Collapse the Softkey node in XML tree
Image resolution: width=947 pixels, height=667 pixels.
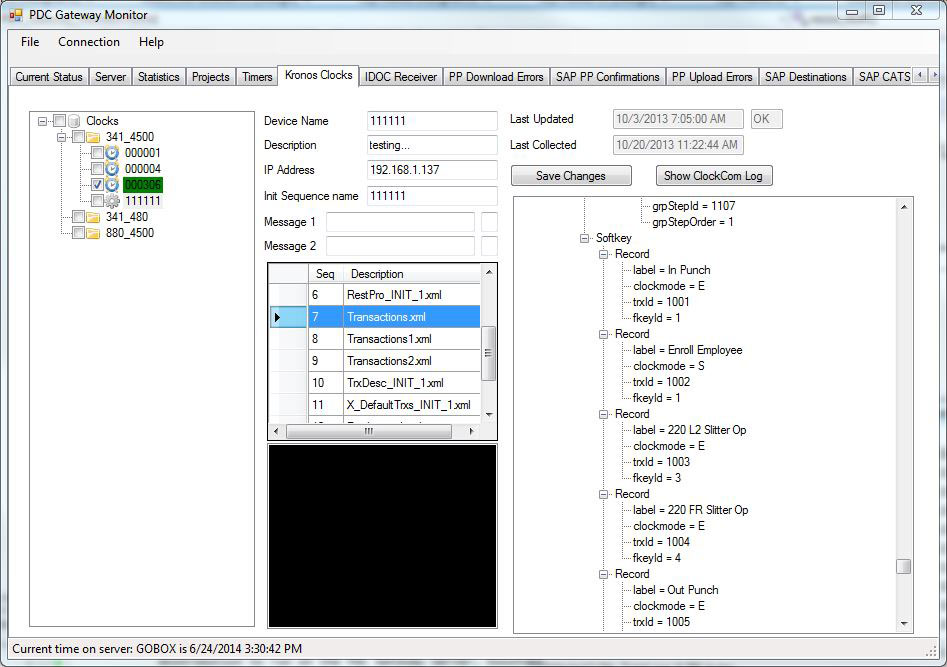[x=585, y=238]
